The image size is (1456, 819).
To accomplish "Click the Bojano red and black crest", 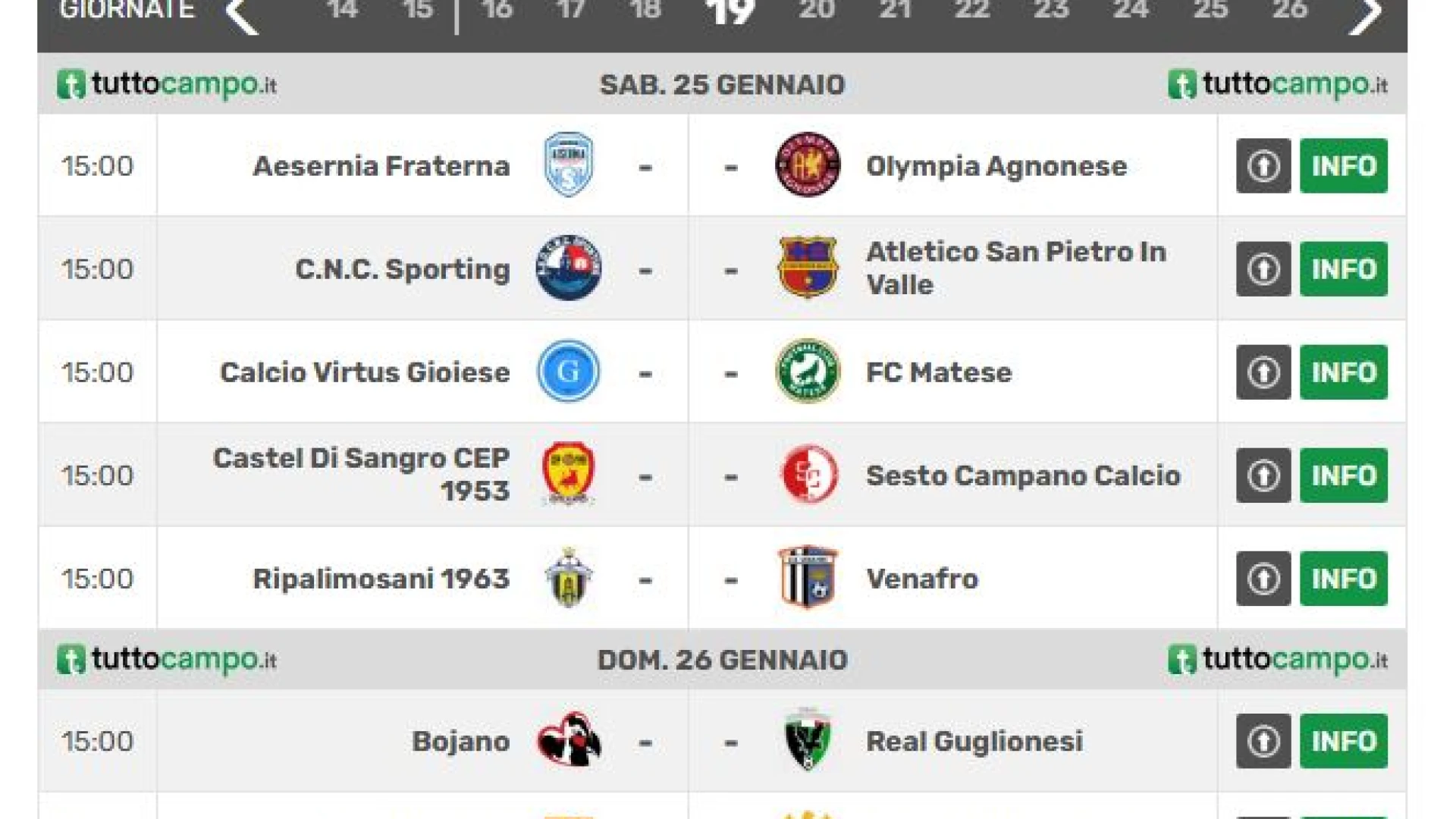I will [569, 740].
